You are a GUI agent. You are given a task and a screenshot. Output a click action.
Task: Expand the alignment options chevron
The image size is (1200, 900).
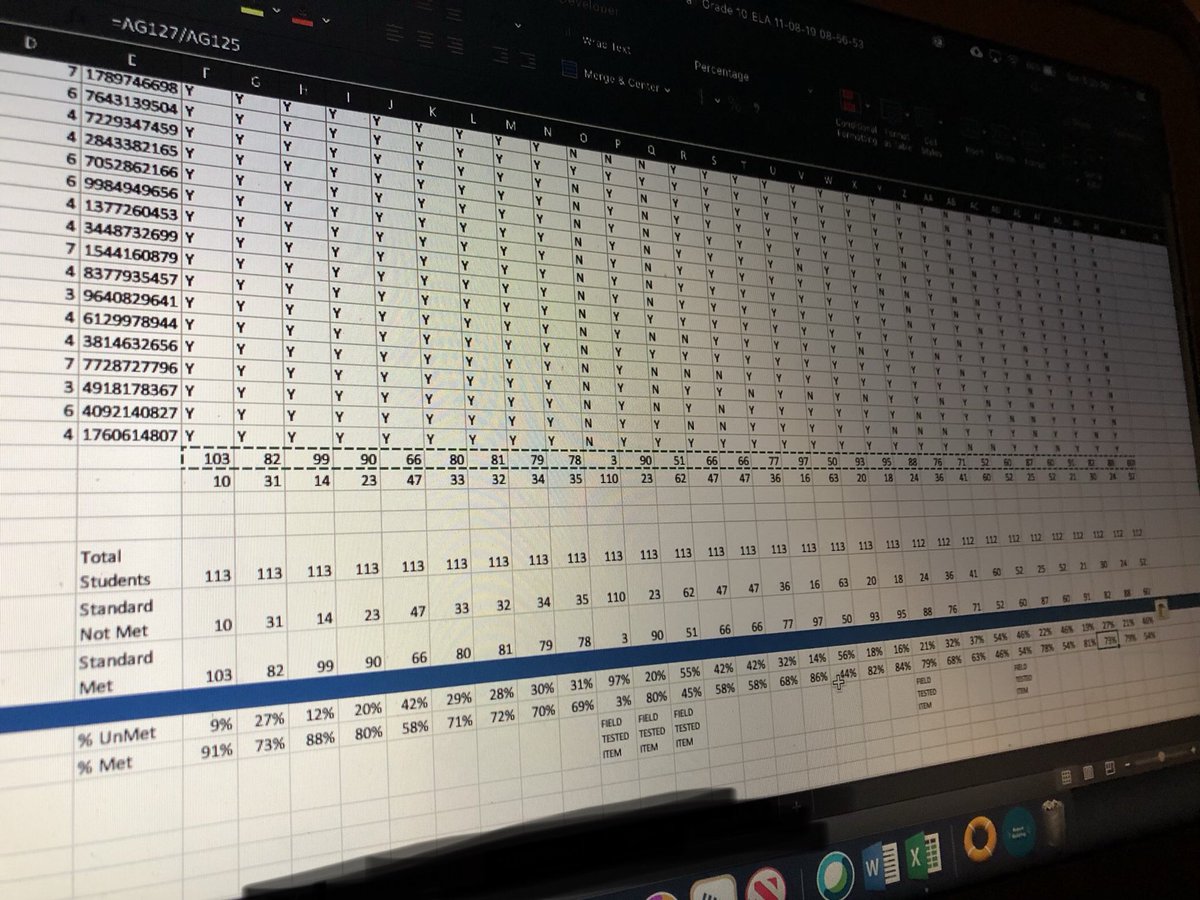[x=518, y=26]
